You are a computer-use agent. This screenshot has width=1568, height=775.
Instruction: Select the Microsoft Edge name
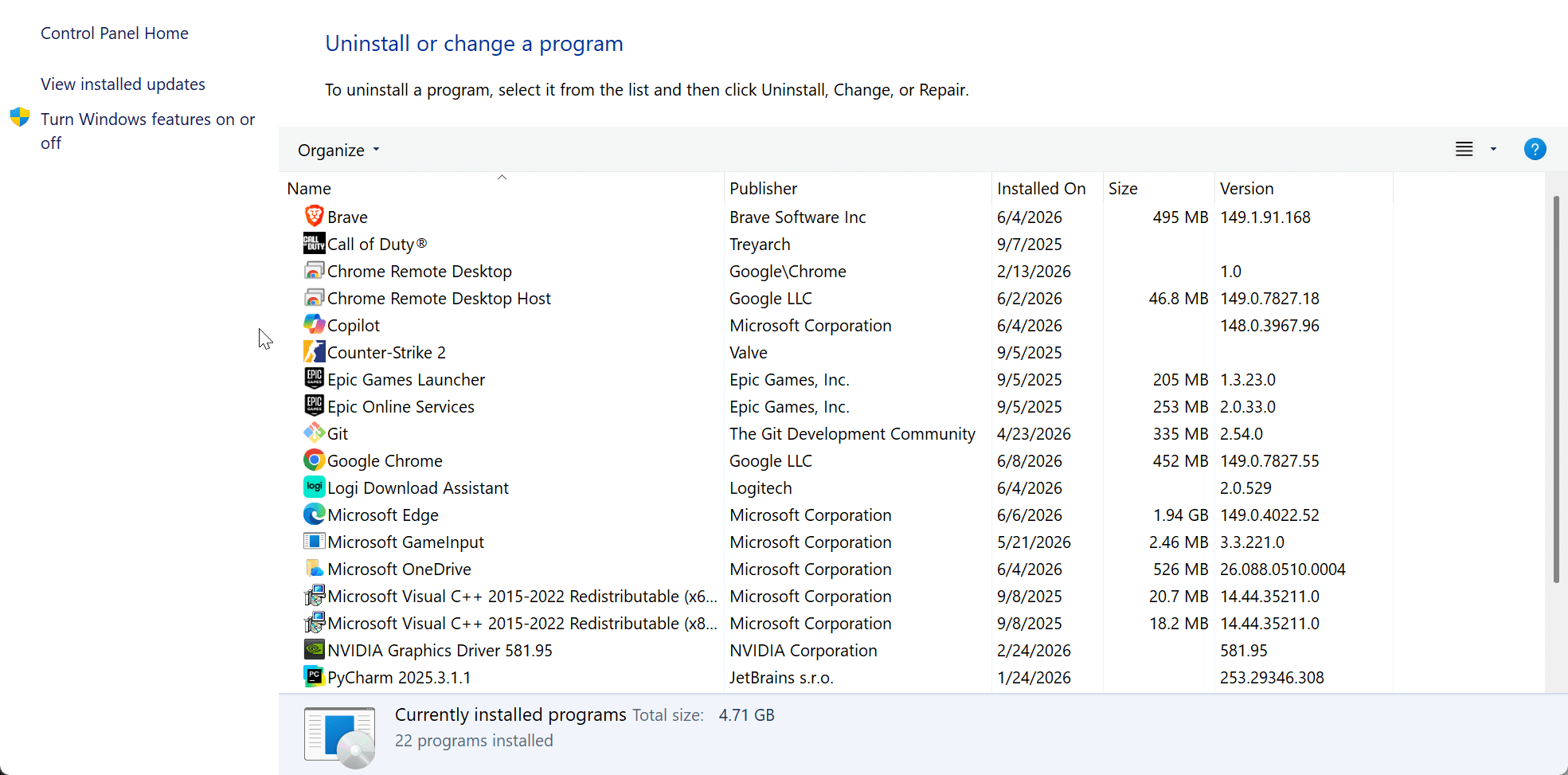pyautogui.click(x=383, y=515)
